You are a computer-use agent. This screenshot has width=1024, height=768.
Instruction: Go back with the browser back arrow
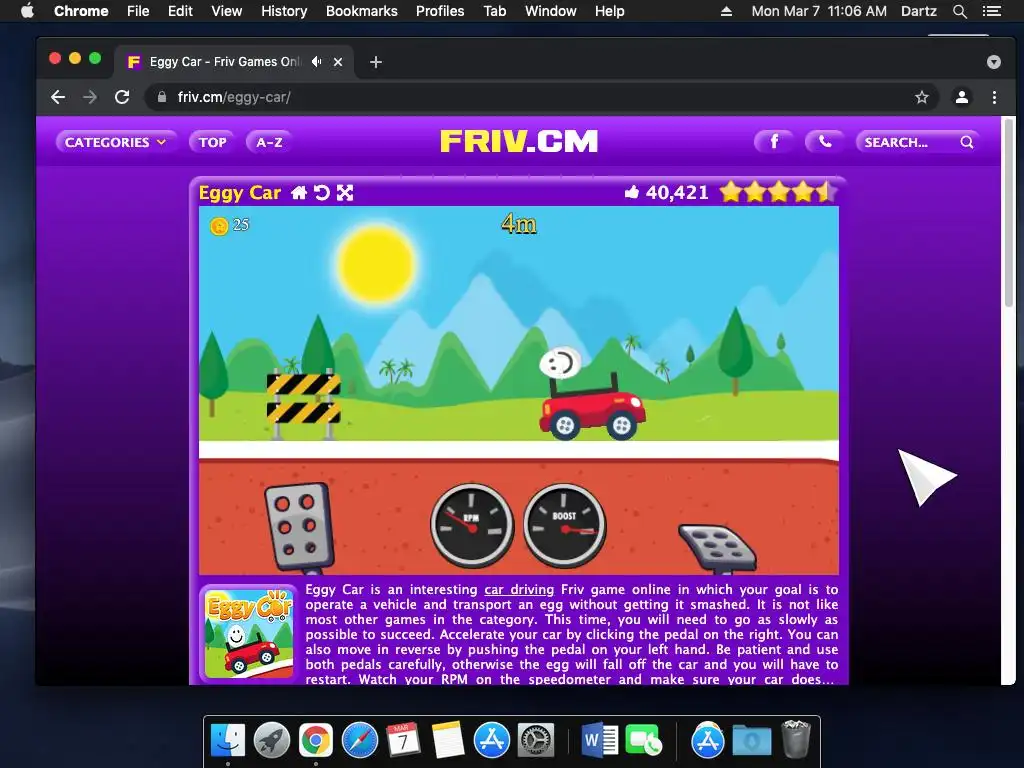(x=58, y=97)
